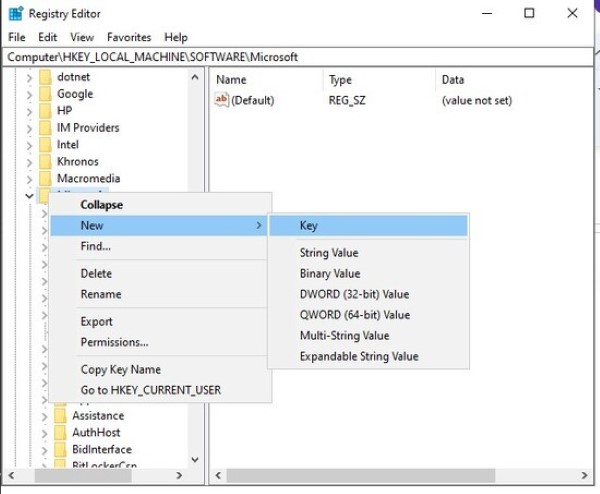The width and height of the screenshot is (600, 494).
Task: Click the BidInterface folder icon
Action: [60, 450]
